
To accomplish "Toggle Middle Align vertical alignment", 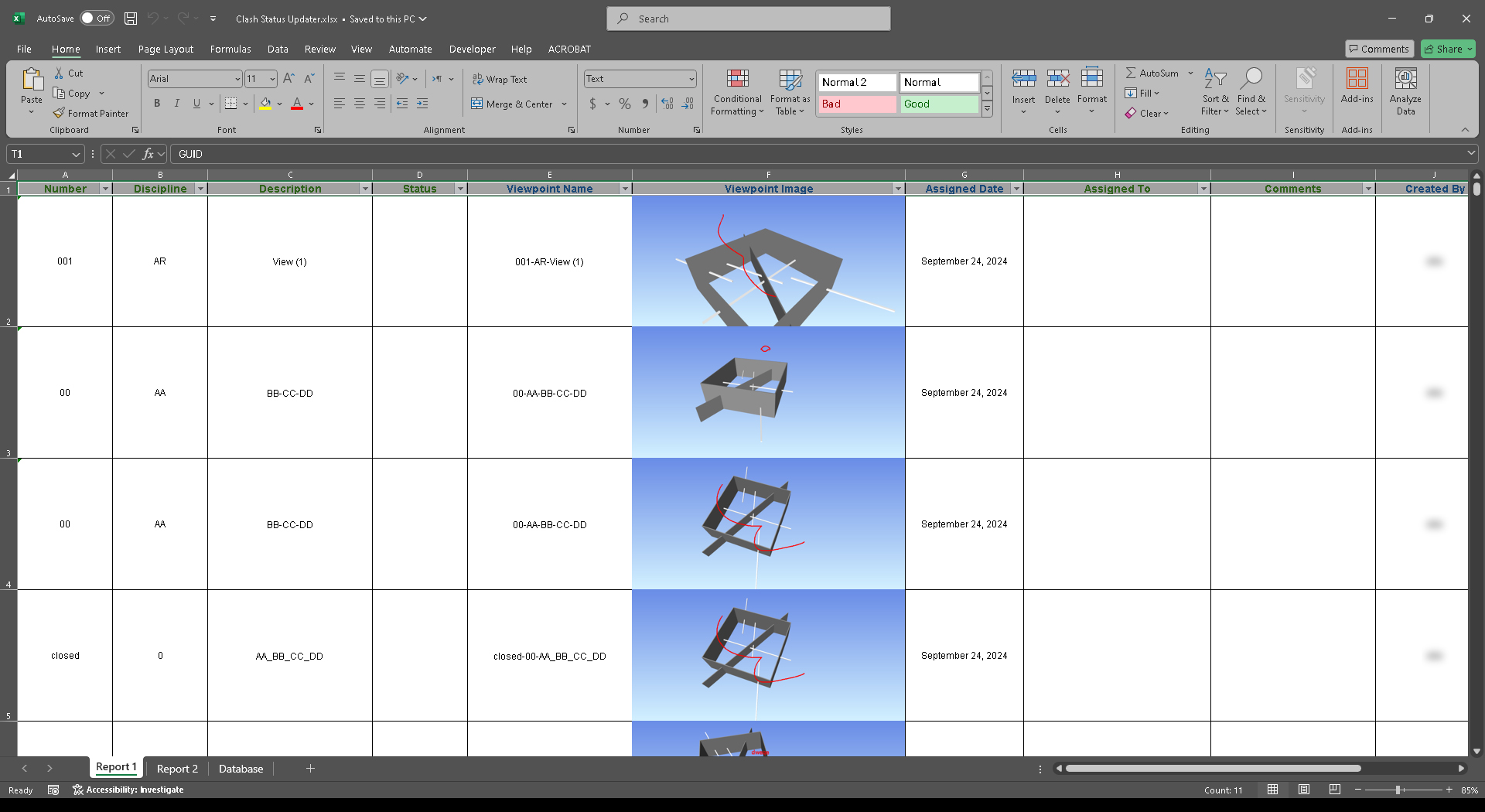I will (360, 79).
